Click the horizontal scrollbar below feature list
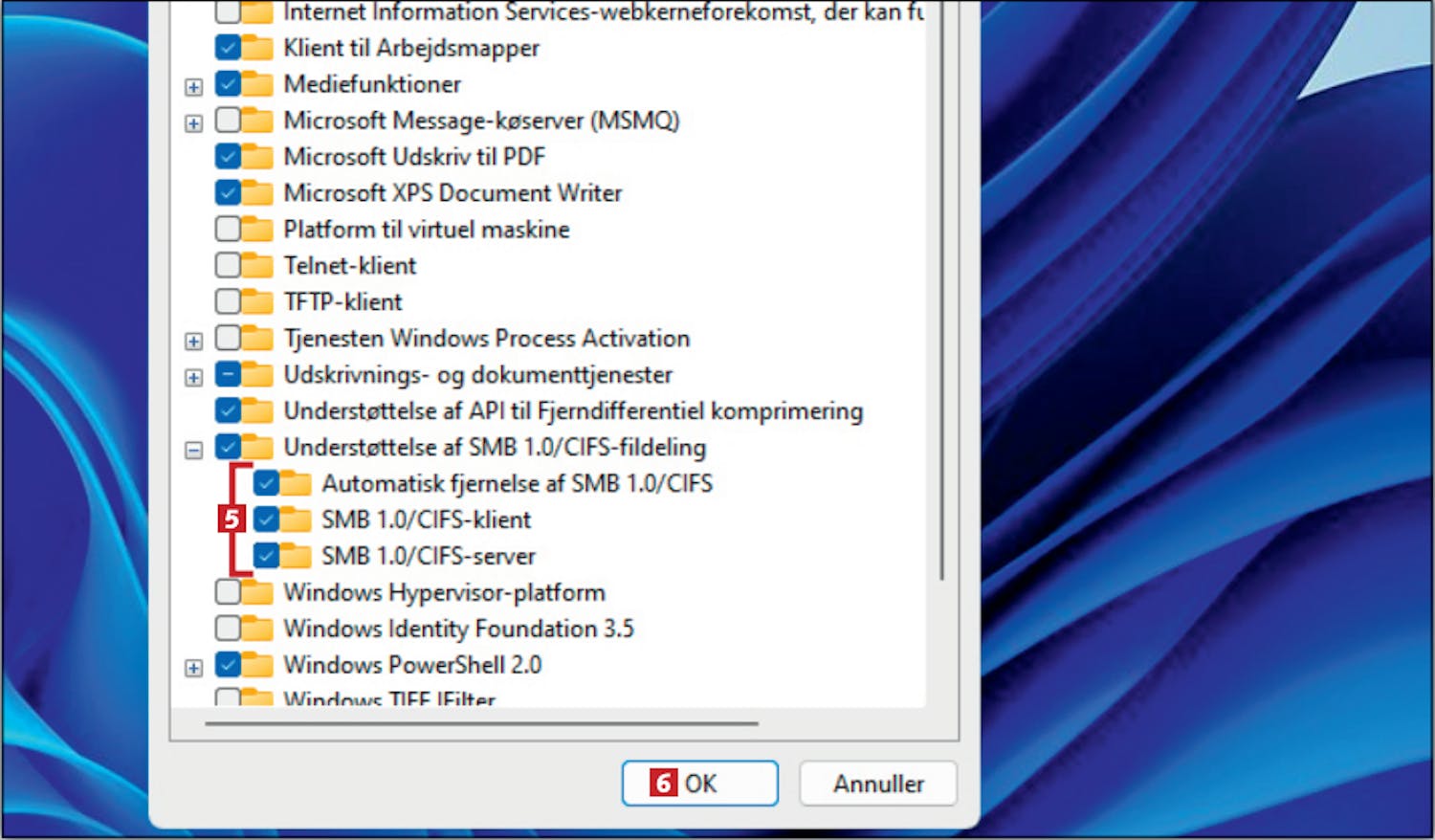 pyautogui.click(x=481, y=723)
